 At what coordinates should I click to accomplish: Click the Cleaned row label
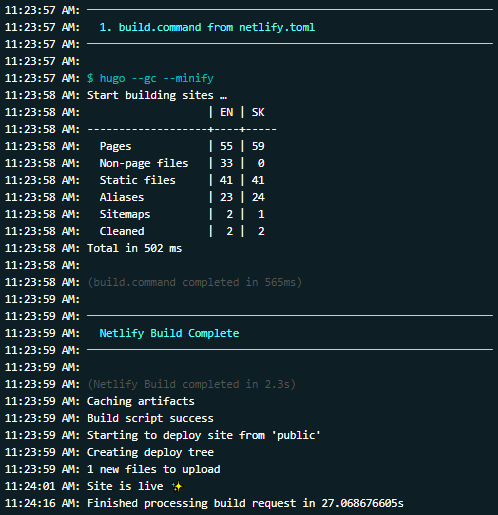[122, 231]
